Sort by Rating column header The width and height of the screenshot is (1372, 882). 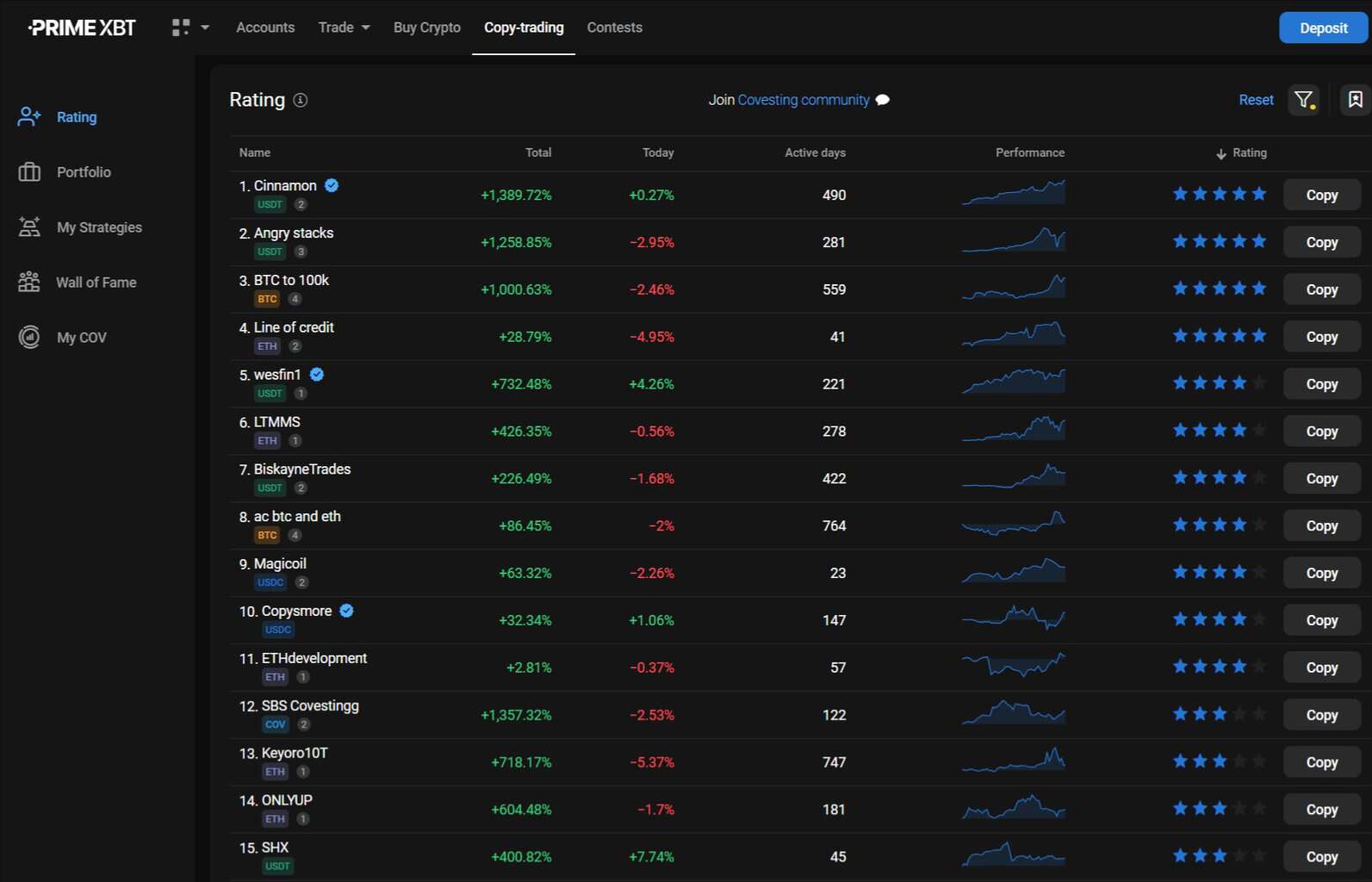tap(1241, 152)
